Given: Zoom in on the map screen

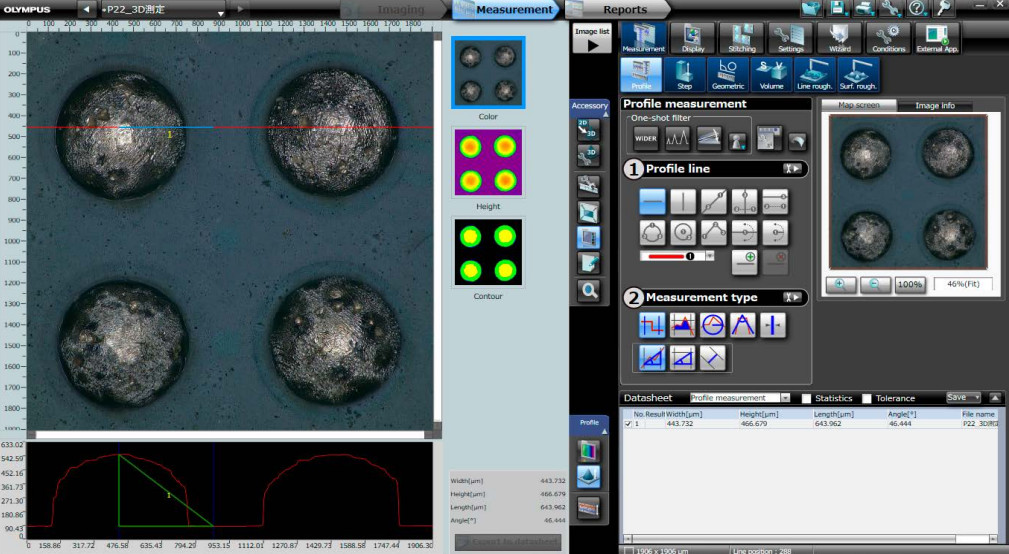Looking at the screenshot, I should point(840,284).
